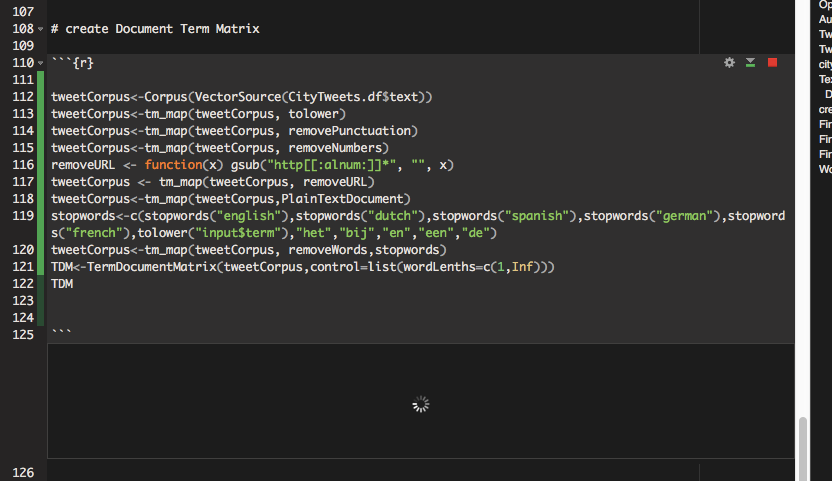Click 'PlainTextDocument' on line 118

point(342,199)
